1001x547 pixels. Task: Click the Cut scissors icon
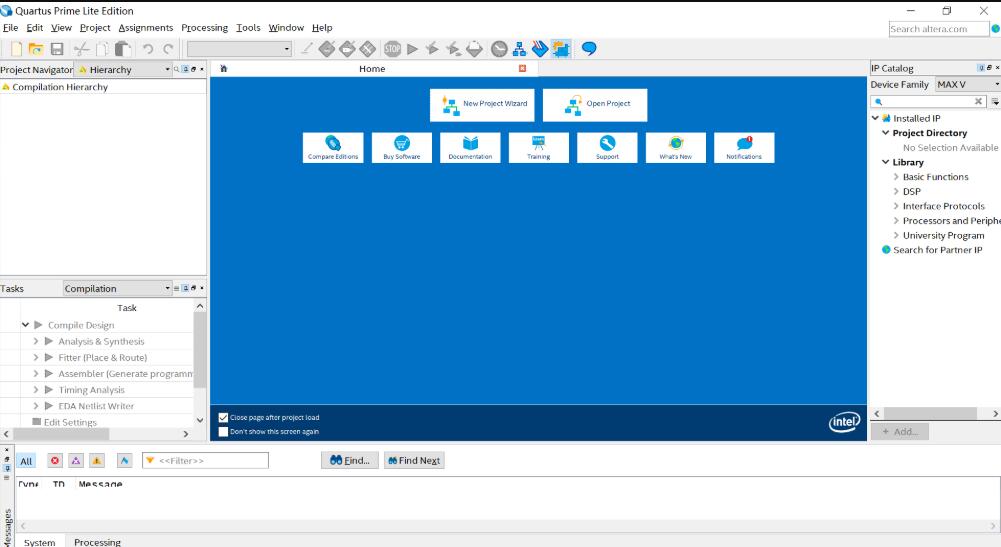[81, 49]
